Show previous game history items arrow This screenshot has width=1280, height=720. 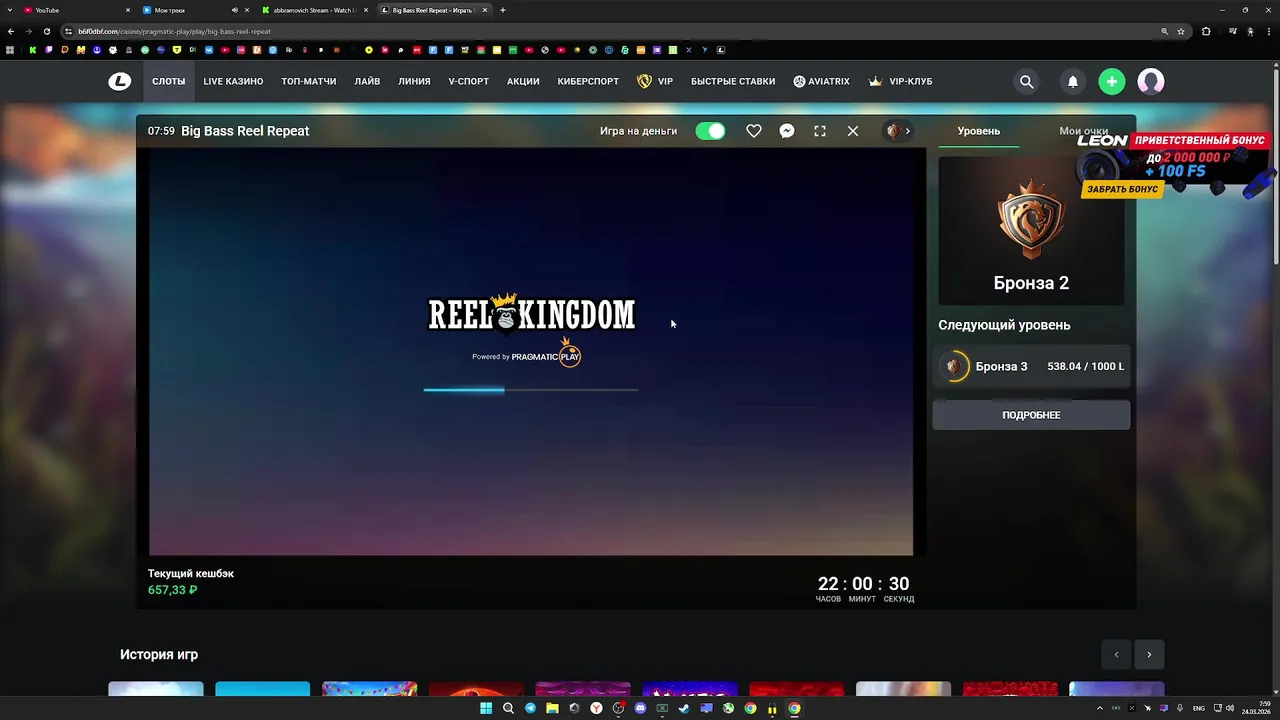1116,655
